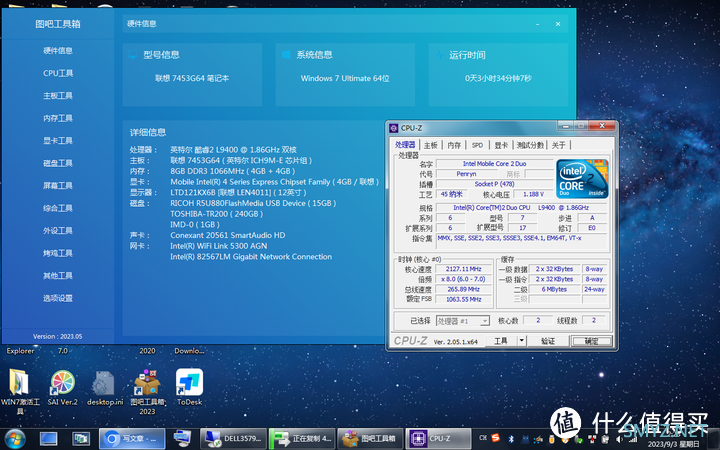Click the TOSHIBA-TR200 ( 240GB ) disk line
Image resolution: width=720 pixels, height=450 pixels.
click(216, 214)
